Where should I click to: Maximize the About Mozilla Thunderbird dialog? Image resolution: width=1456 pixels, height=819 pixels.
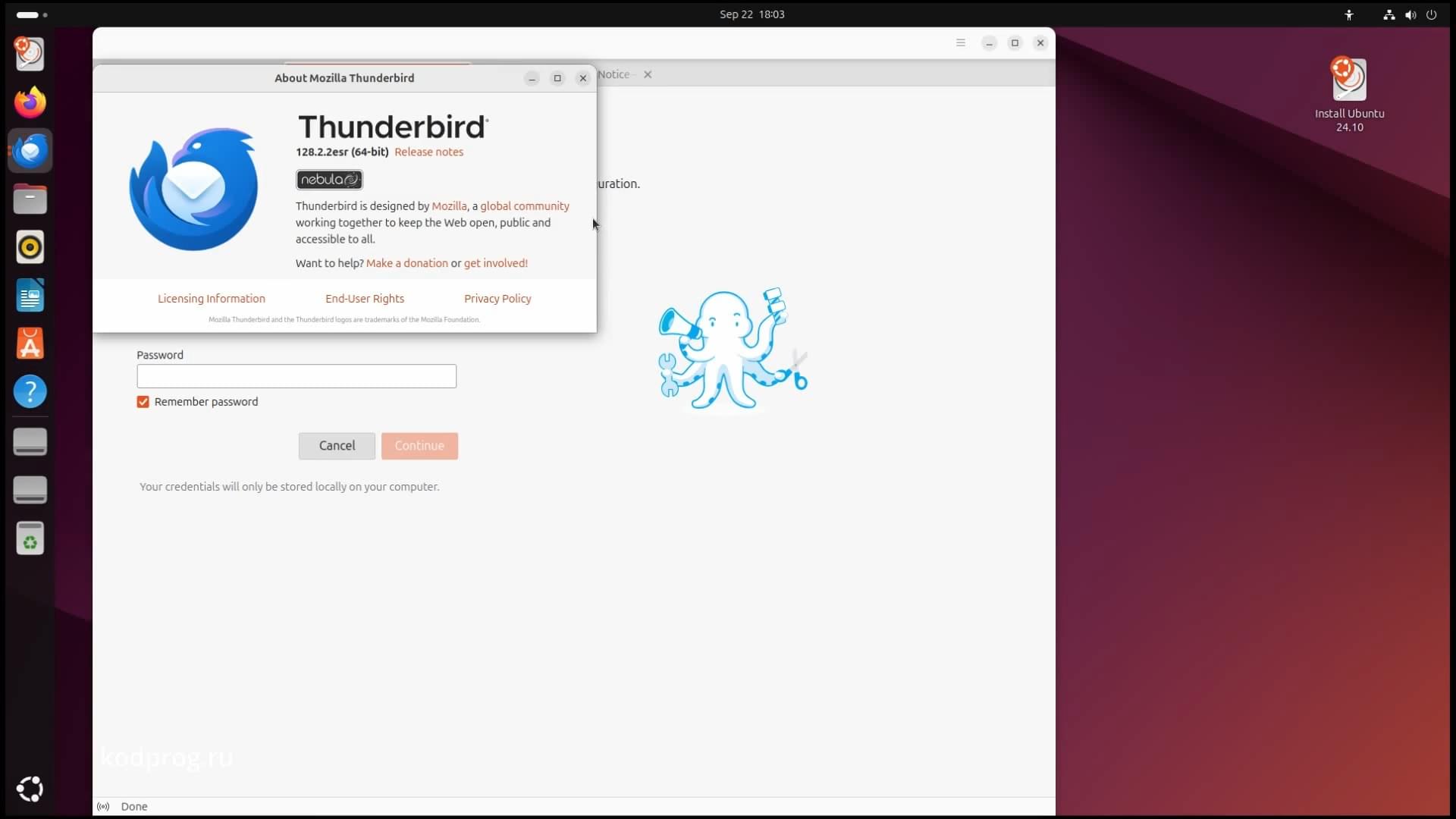pos(557,78)
